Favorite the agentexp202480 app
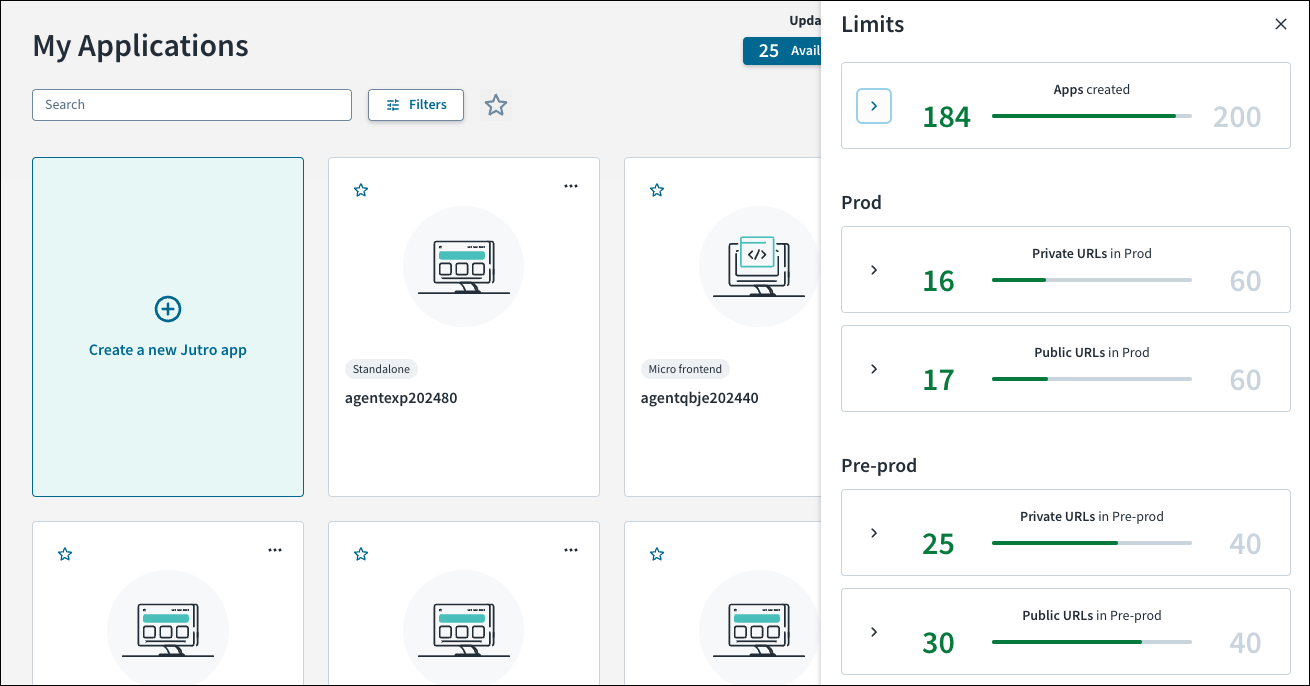 (361, 190)
